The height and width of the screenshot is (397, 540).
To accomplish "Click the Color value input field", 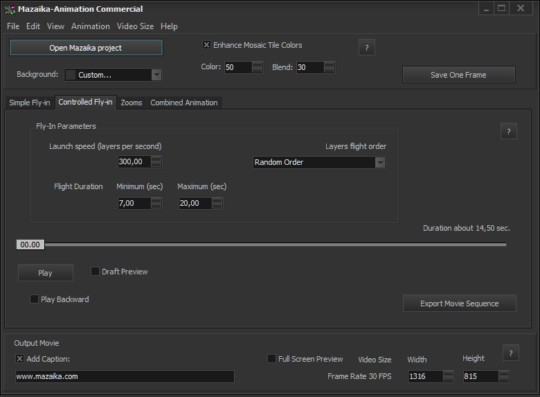I will pyautogui.click(x=238, y=67).
